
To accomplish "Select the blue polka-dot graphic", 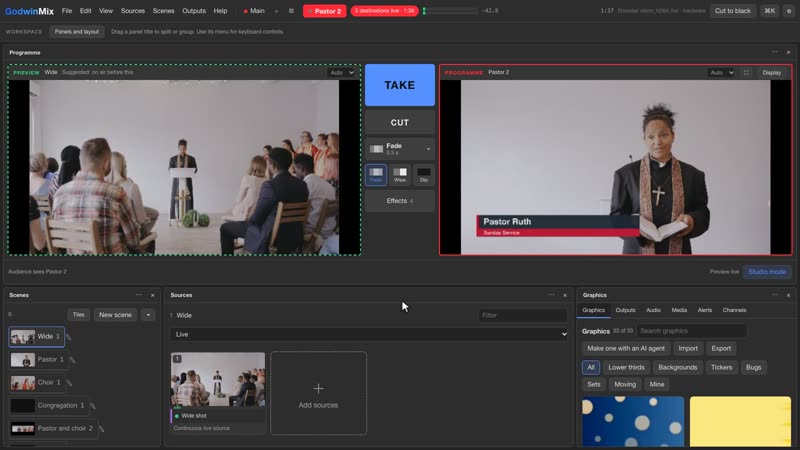I will tap(633, 422).
